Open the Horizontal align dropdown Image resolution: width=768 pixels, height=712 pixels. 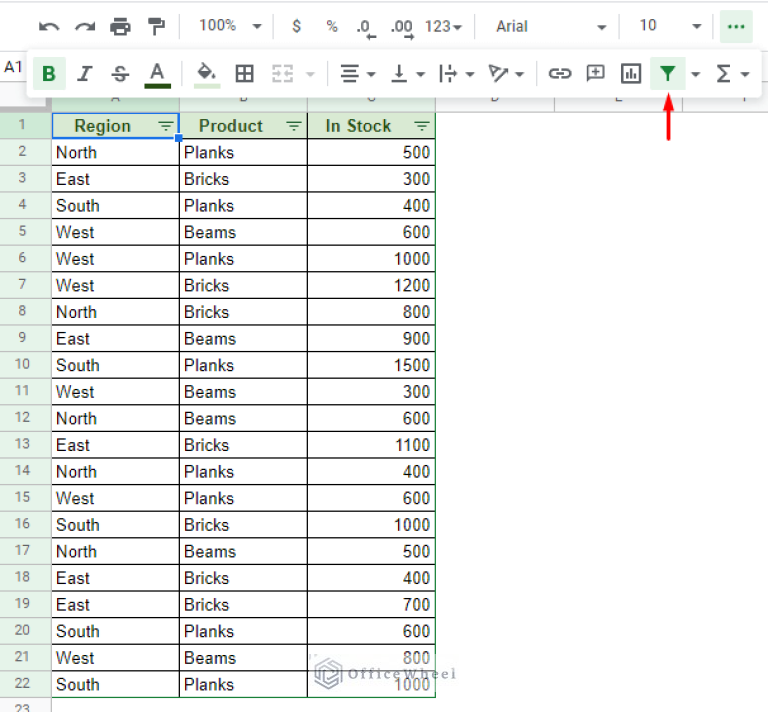point(358,74)
